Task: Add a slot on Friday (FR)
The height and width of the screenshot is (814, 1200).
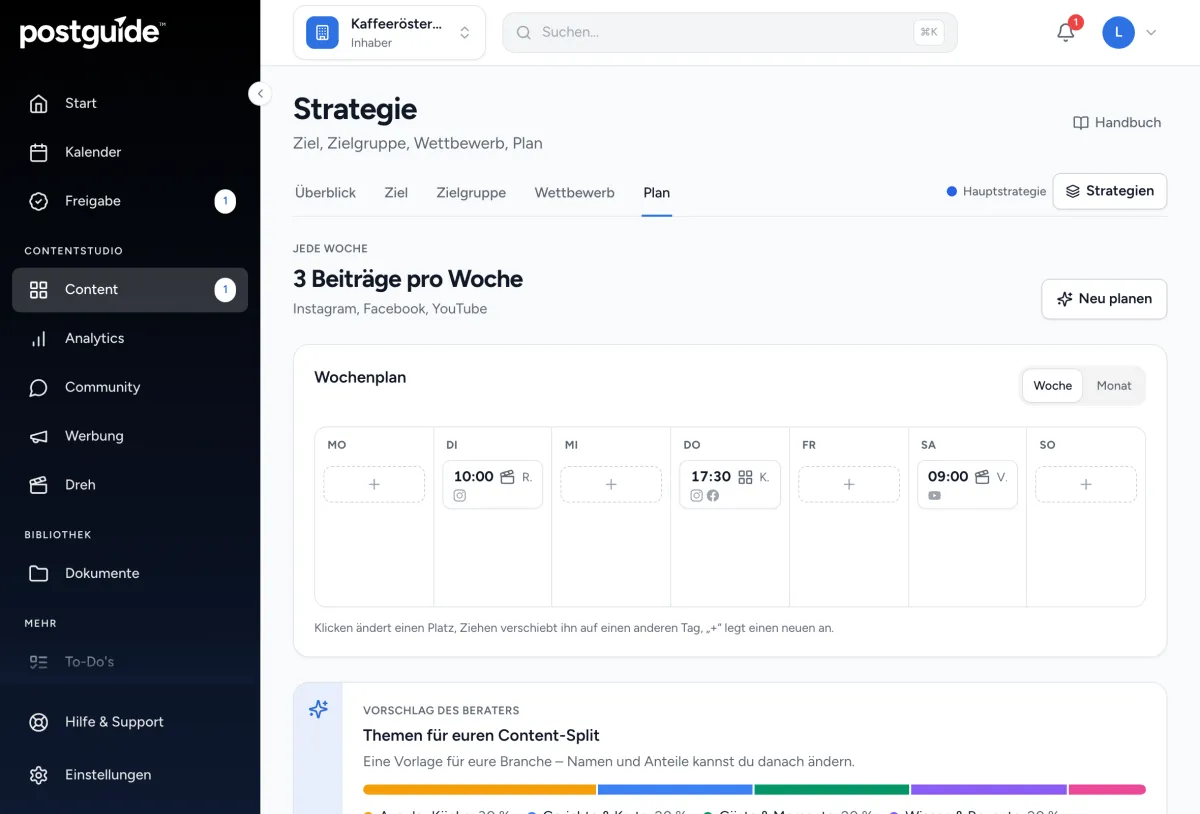Action: (849, 484)
